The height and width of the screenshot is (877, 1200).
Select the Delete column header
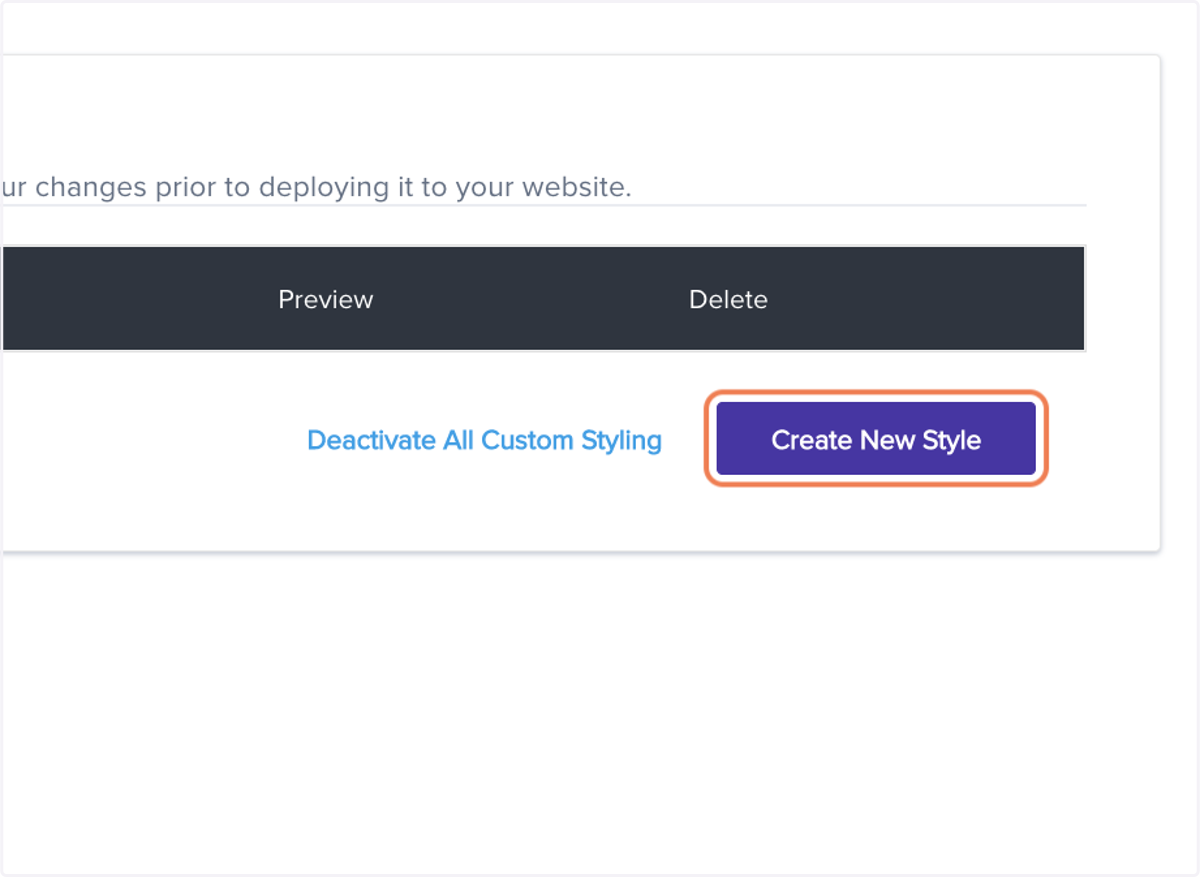pos(728,300)
